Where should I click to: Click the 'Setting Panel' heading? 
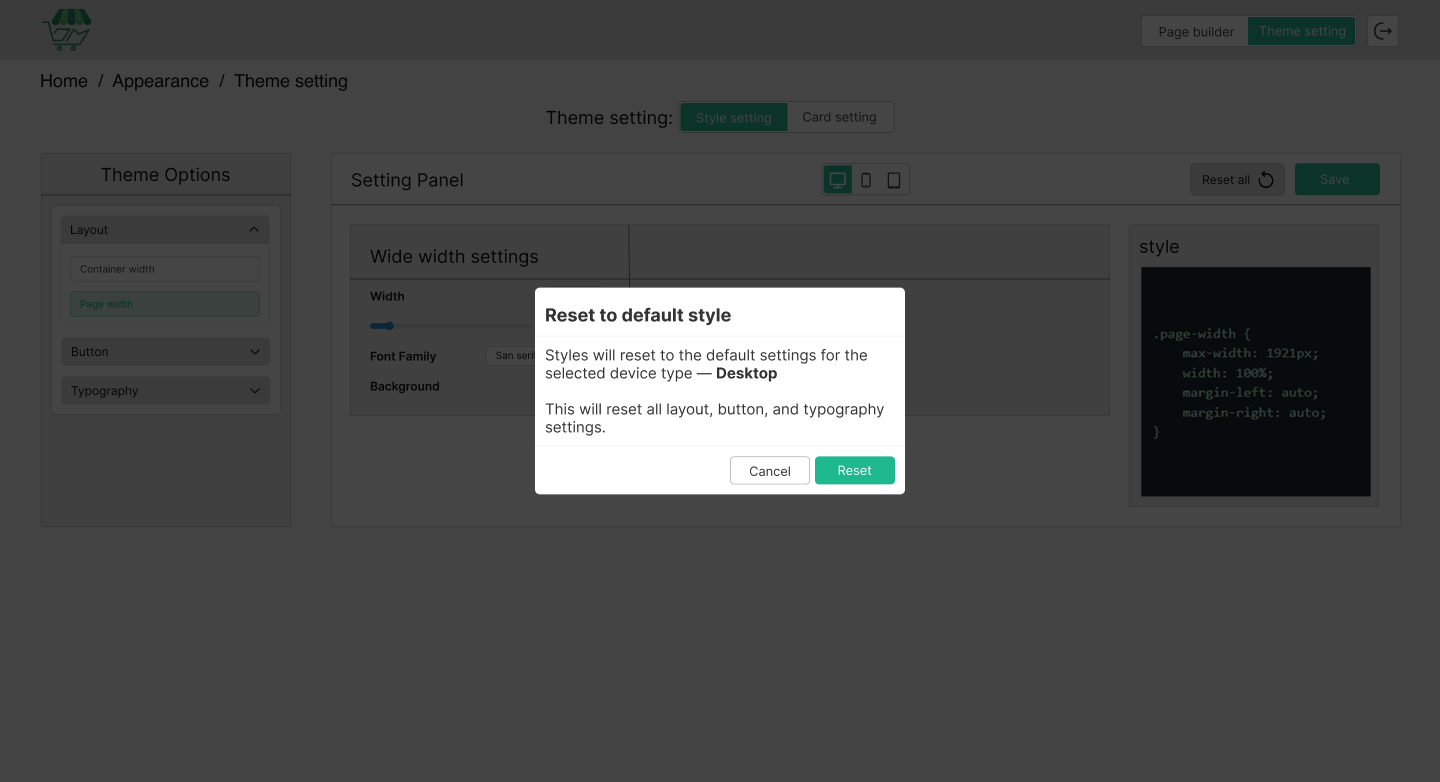pyautogui.click(x=407, y=181)
